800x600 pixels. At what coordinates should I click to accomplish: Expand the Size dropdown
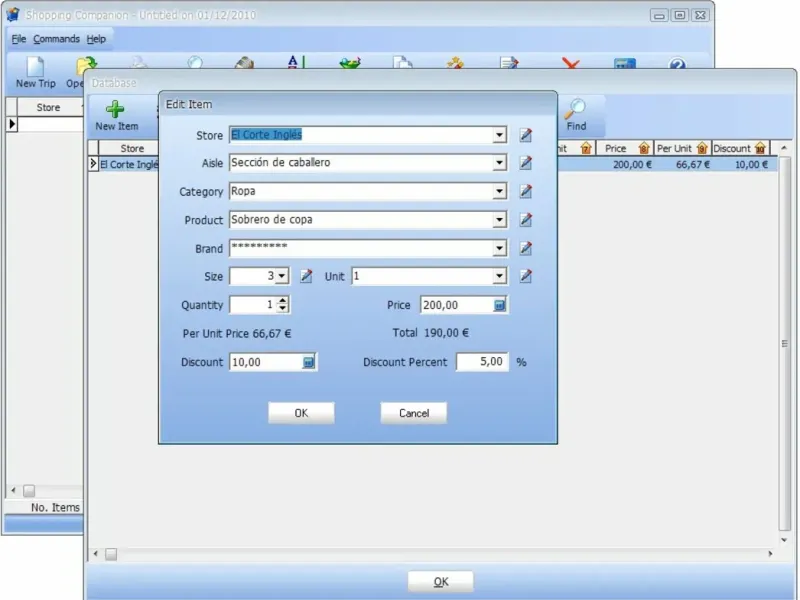(x=282, y=277)
